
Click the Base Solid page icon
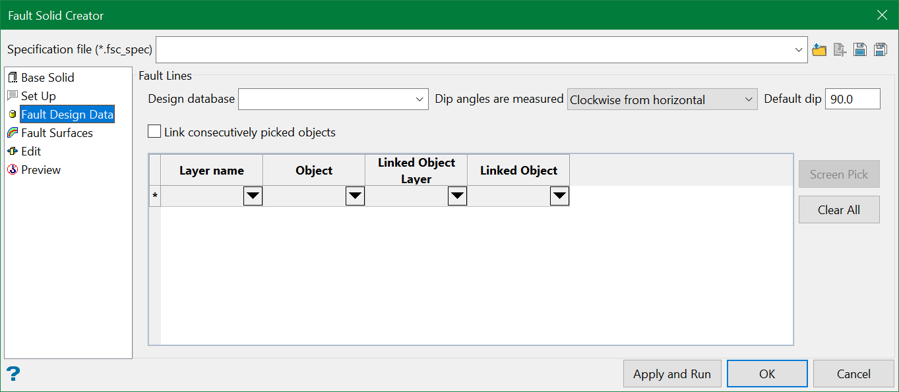[x=13, y=77]
